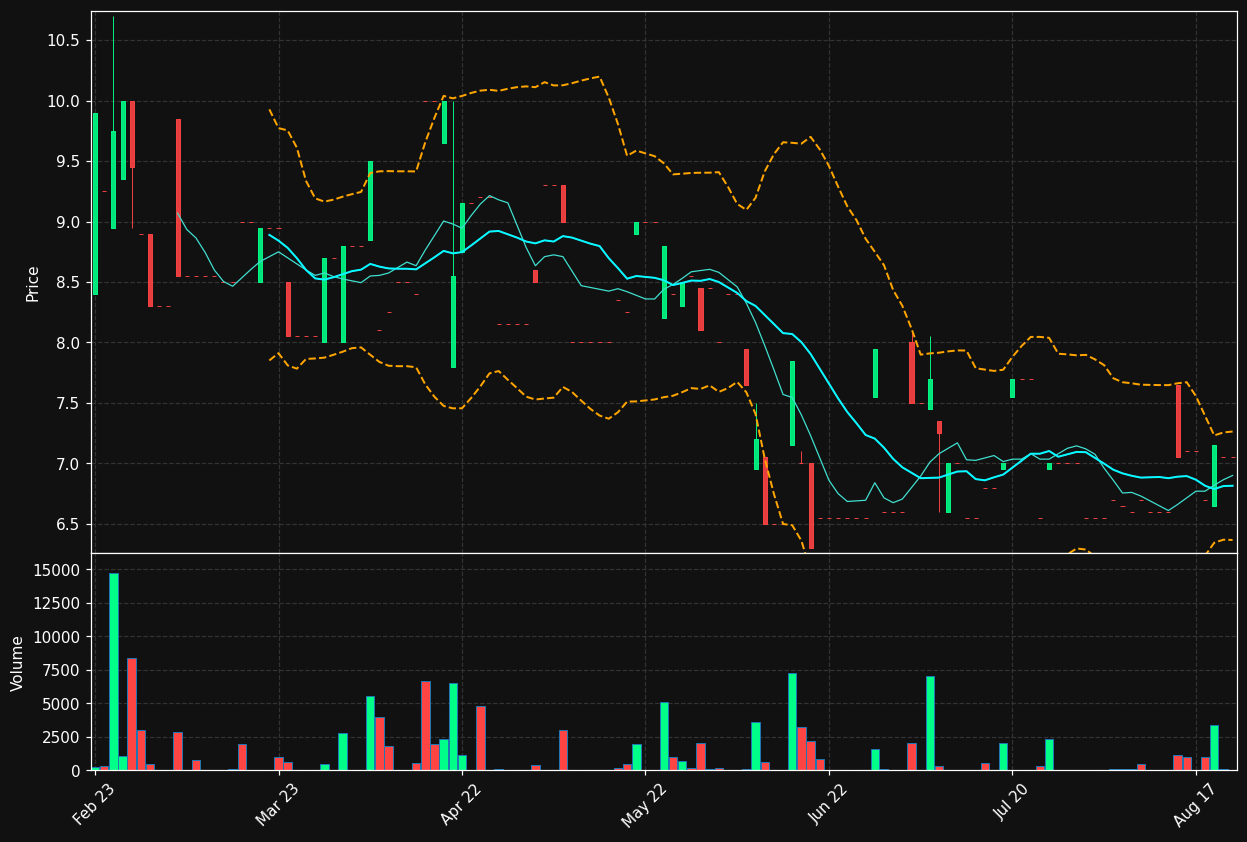Viewport: 1247px width, 842px height.
Task: Click the Apr 22 date label
Action: click(460, 804)
